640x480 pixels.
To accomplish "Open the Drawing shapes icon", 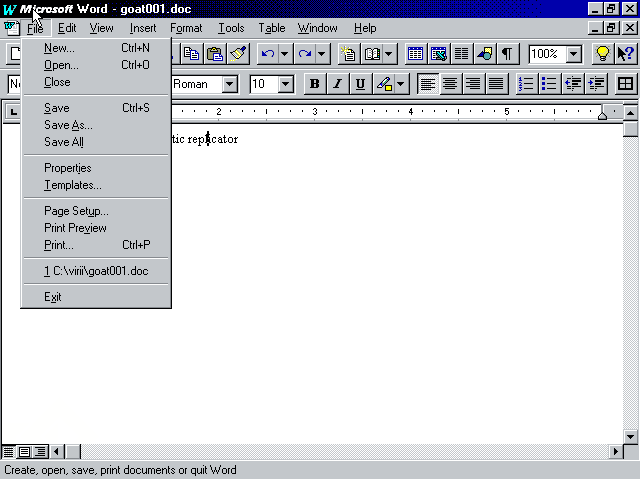I will tap(484, 54).
